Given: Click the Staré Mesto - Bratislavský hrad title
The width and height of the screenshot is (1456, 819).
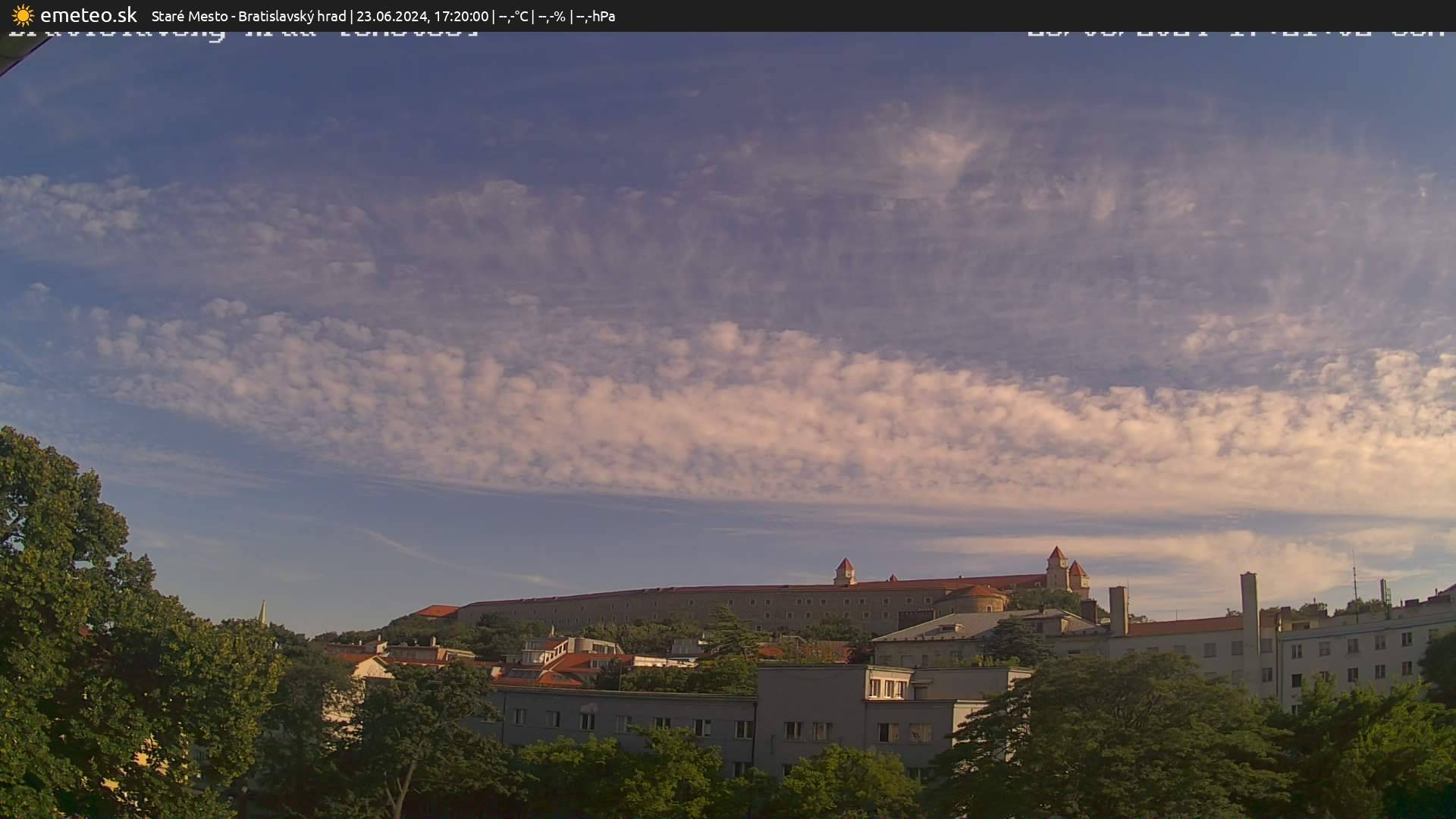Looking at the screenshot, I should [248, 16].
